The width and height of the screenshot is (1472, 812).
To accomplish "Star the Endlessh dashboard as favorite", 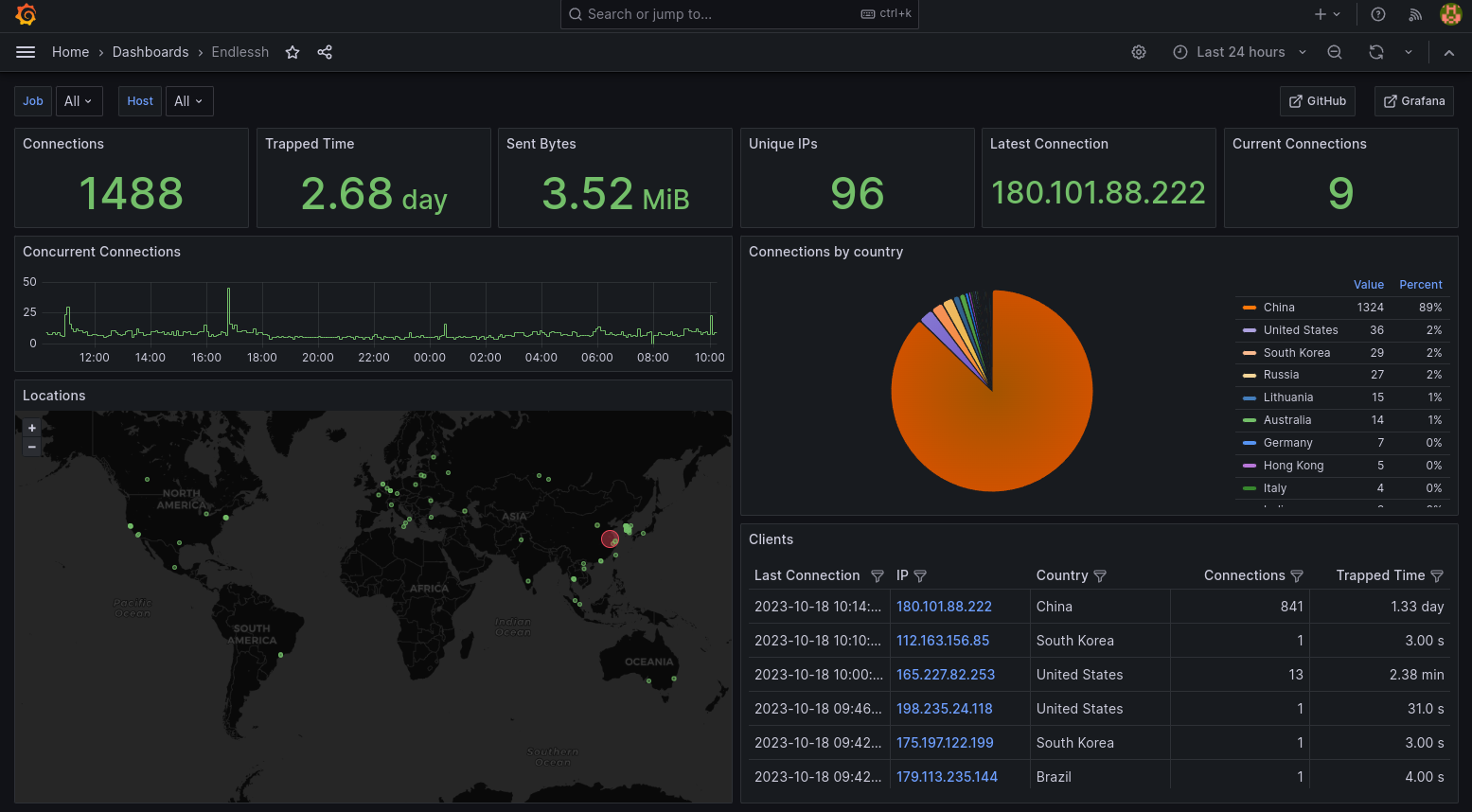I will [x=293, y=52].
